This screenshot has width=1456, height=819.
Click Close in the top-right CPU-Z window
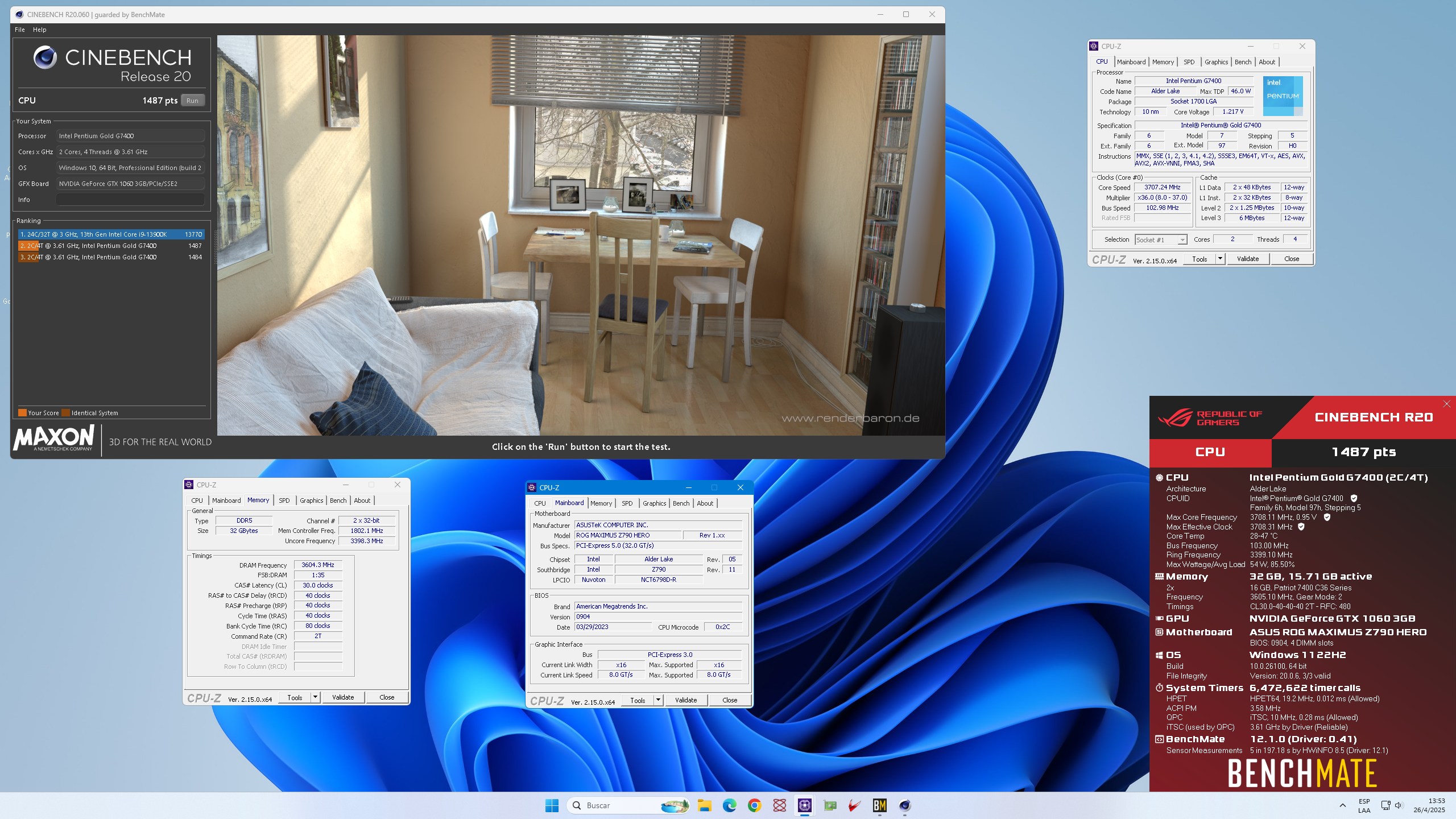point(1292,259)
